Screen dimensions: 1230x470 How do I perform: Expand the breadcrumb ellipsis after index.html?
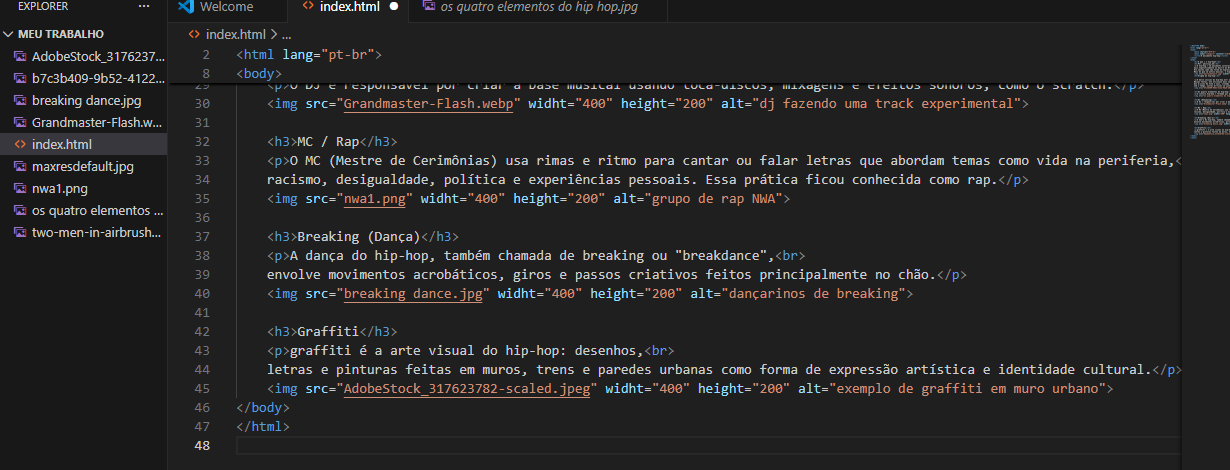285,34
